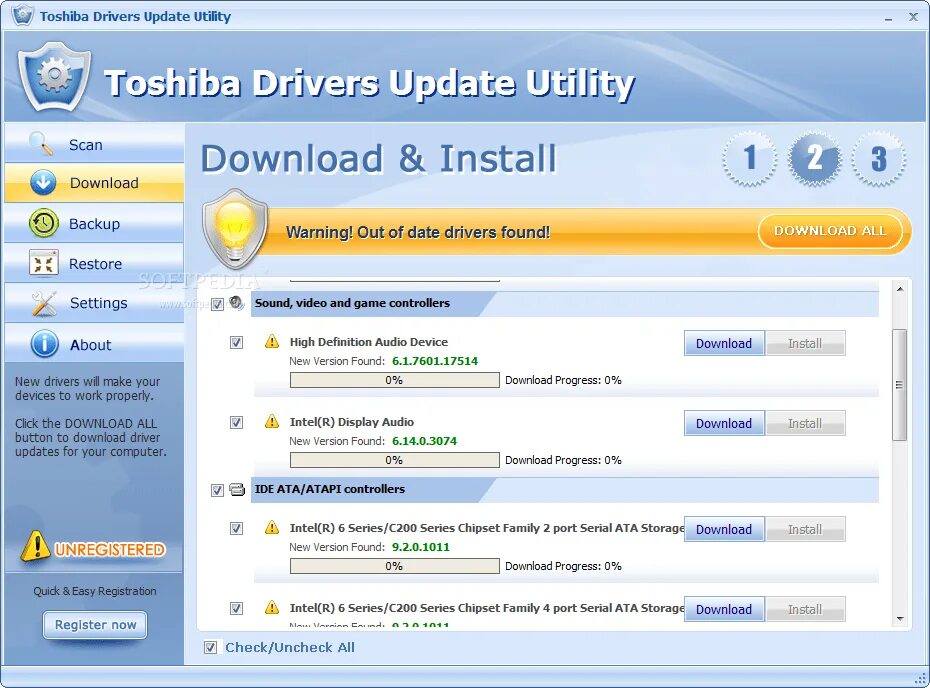The width and height of the screenshot is (930, 688).
Task: Click the driver list scrollbar up arrow
Action: point(900,289)
